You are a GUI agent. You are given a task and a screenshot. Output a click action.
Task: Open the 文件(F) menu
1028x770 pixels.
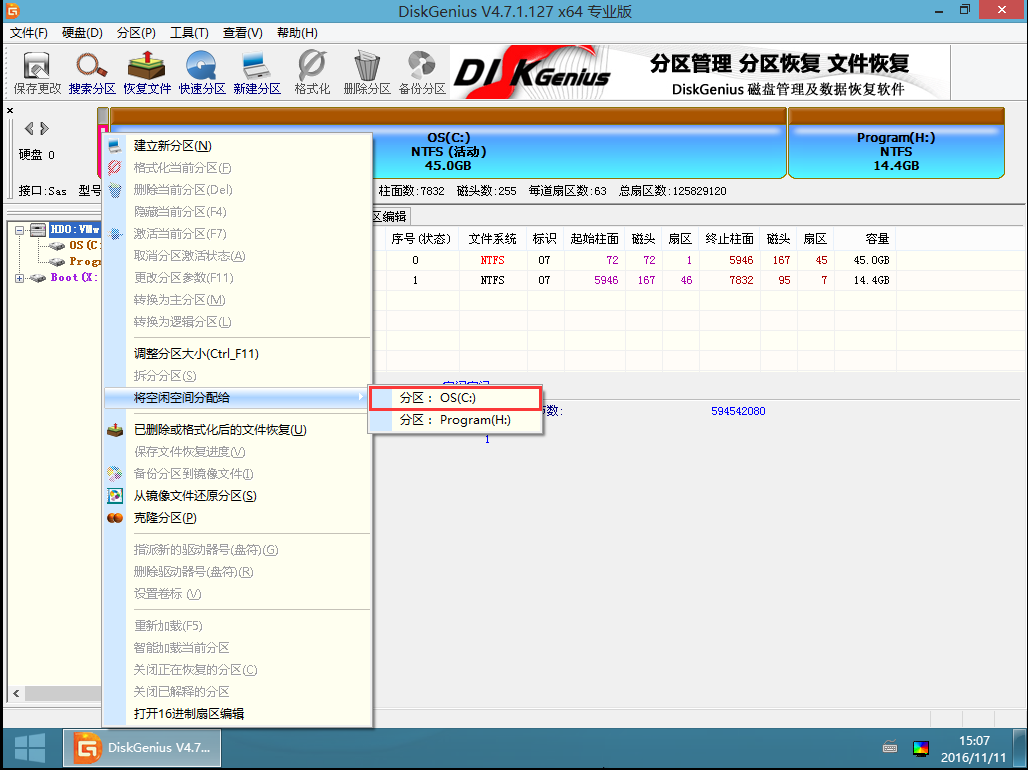point(28,33)
